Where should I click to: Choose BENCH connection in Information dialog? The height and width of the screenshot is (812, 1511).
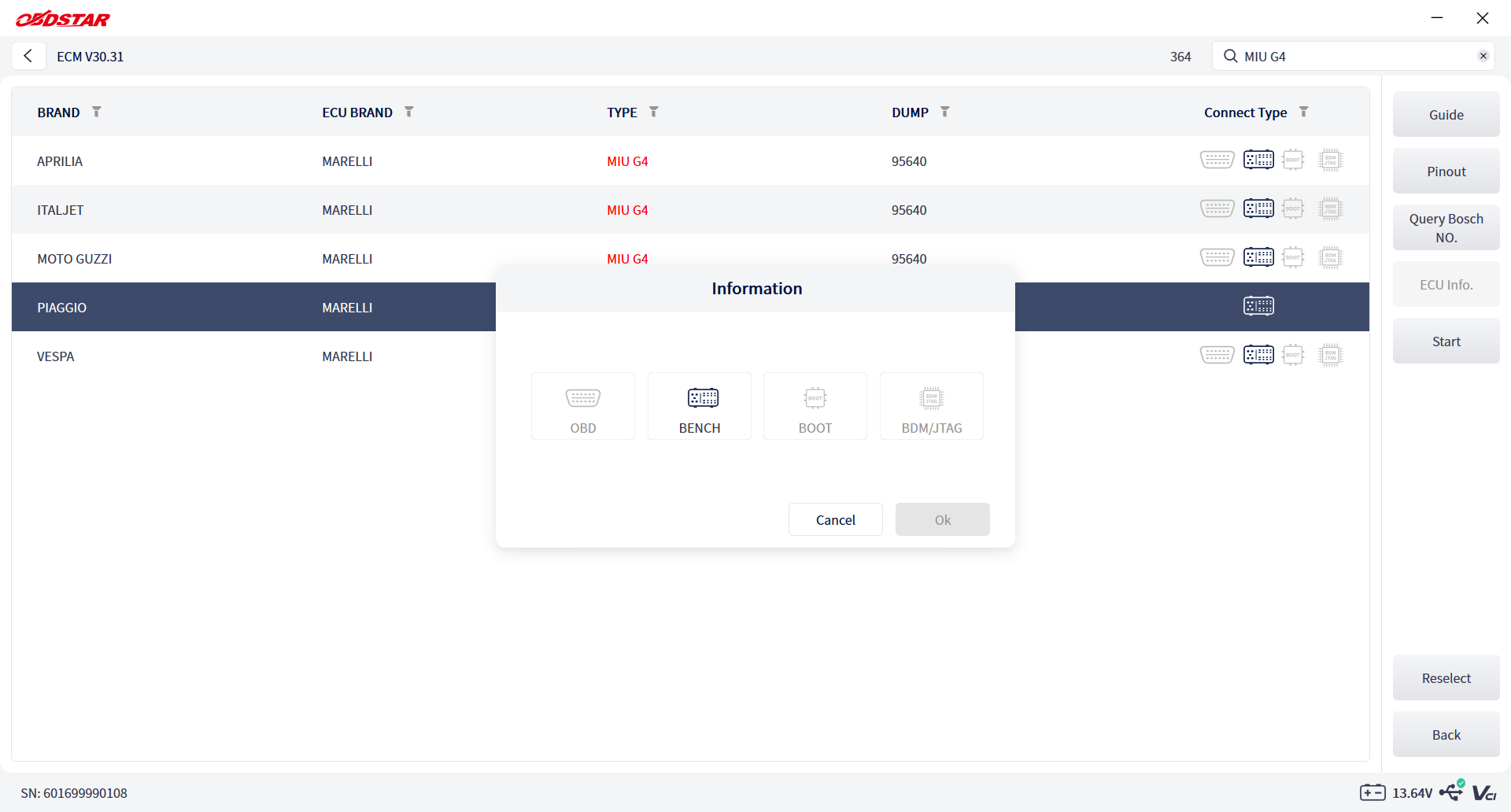[700, 406]
